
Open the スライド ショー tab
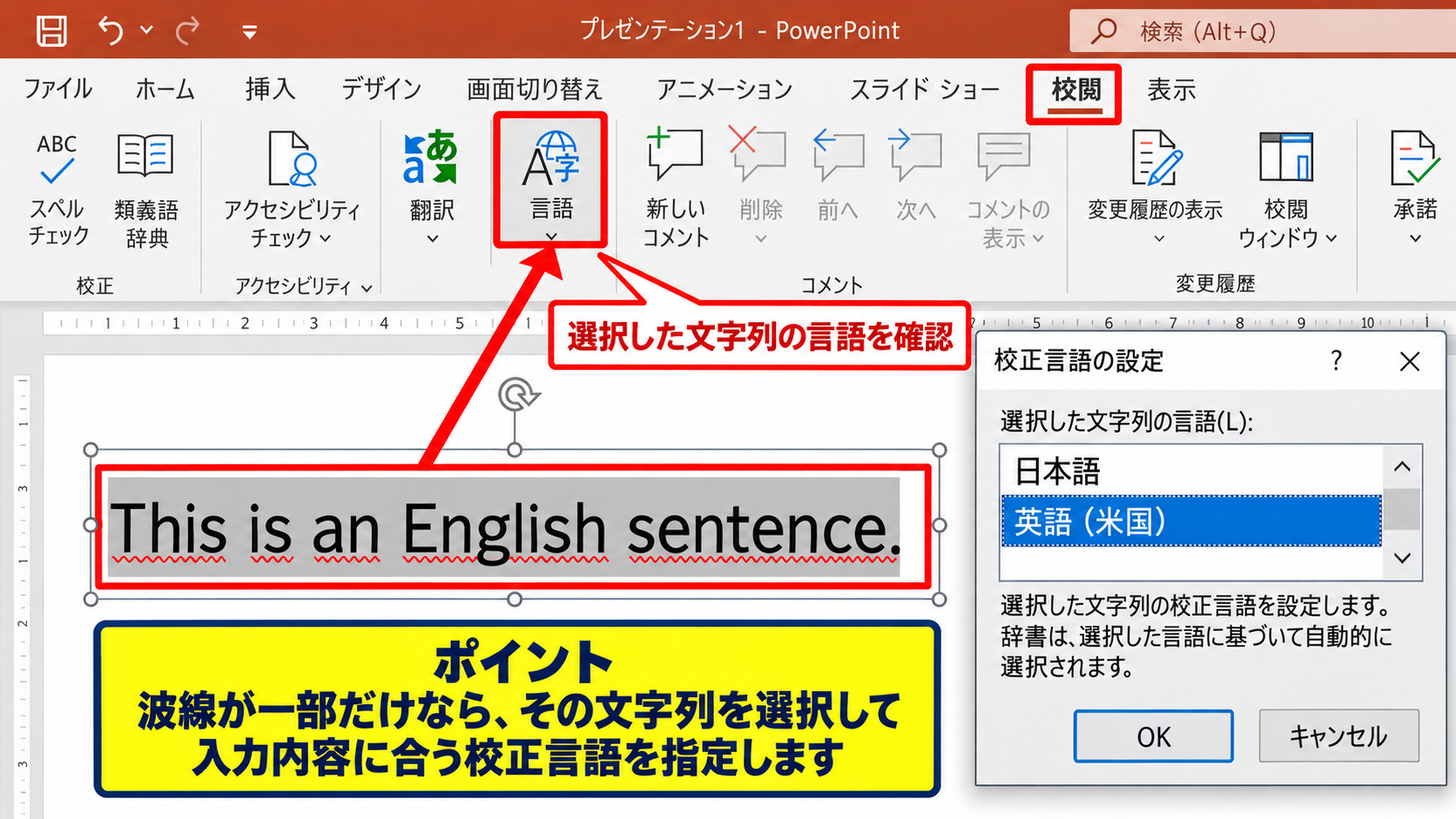coord(925,89)
